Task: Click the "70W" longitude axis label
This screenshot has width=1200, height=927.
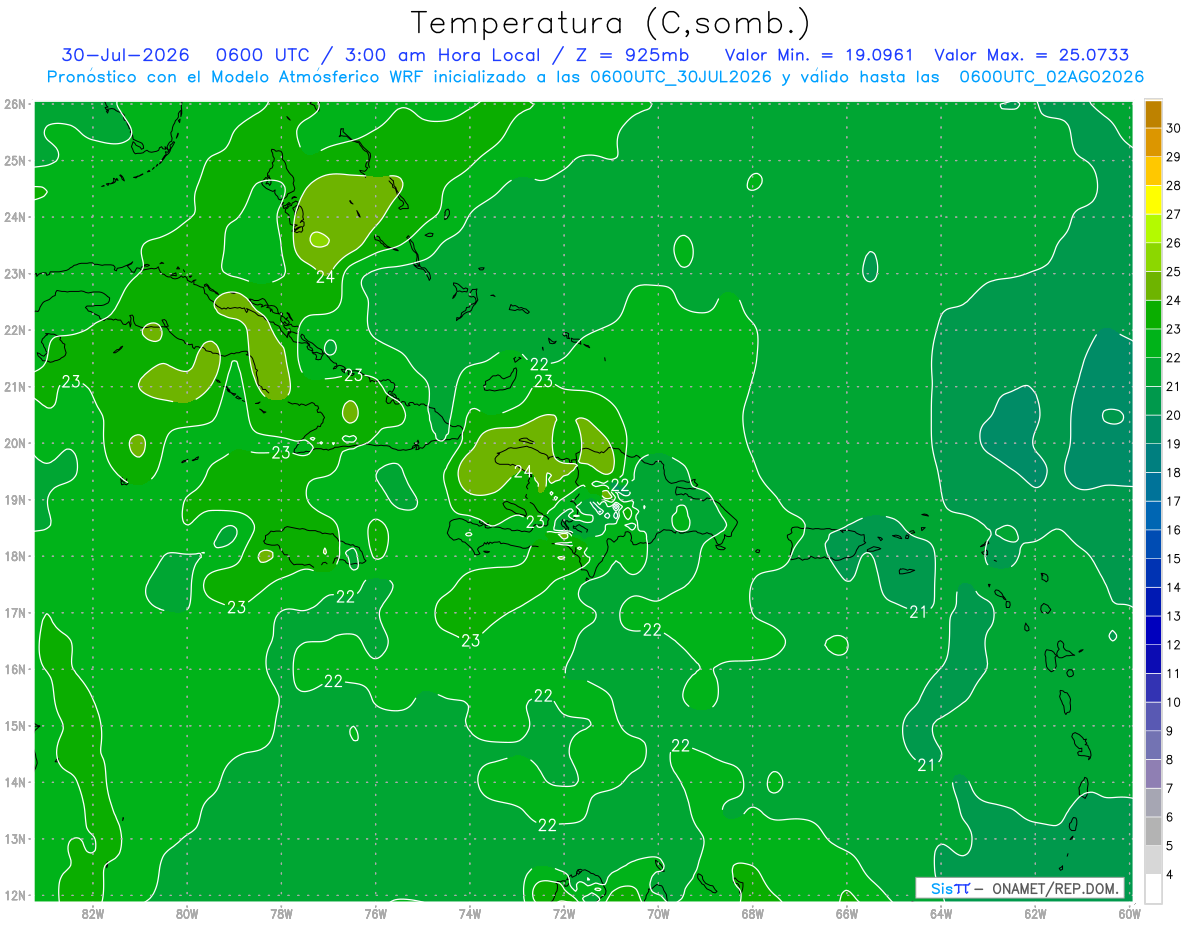Action: 658,913
